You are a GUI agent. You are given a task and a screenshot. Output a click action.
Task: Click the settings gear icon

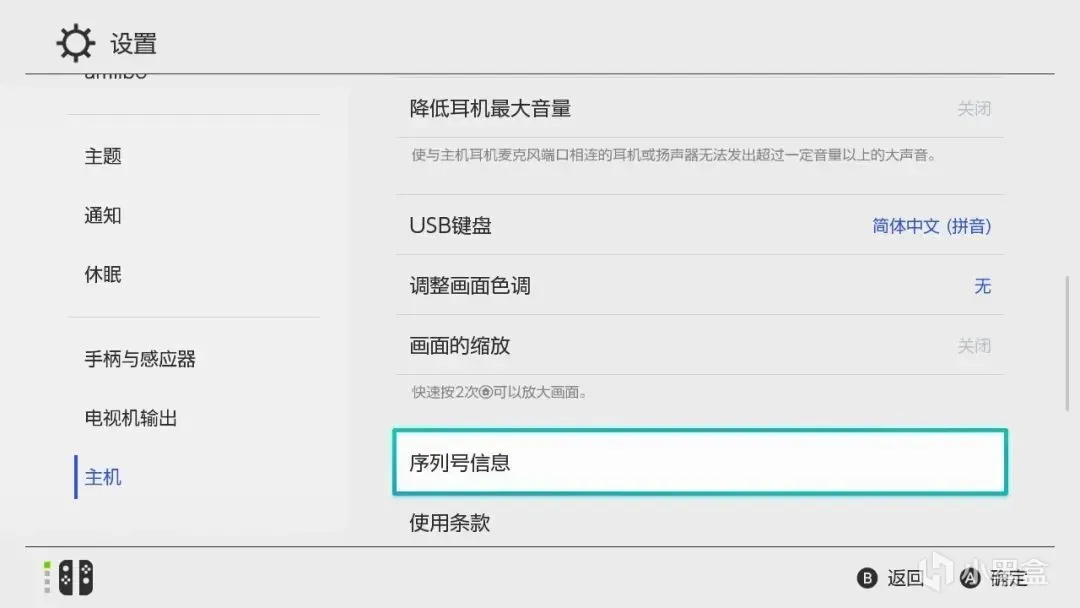pyautogui.click(x=75, y=43)
